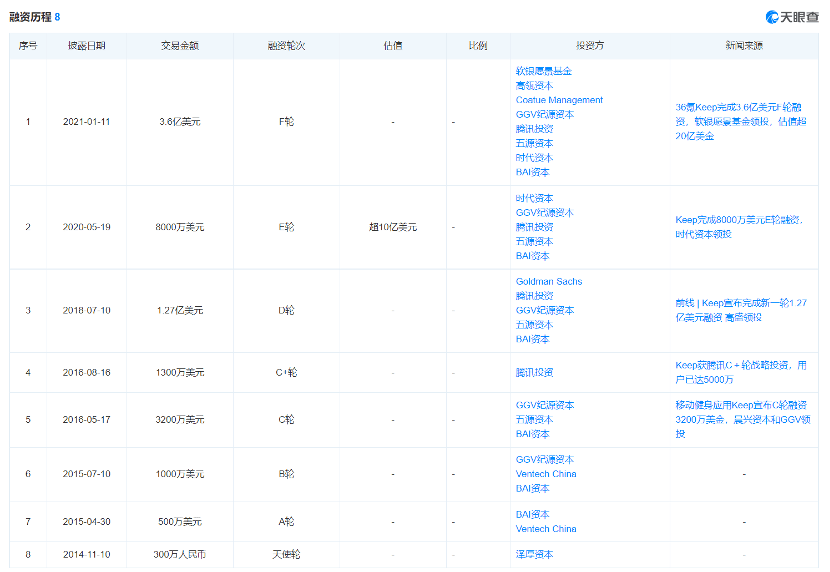Viewport: 830px width, 572px height.
Task: Click the 新闻来源 column header
Action: coord(744,46)
